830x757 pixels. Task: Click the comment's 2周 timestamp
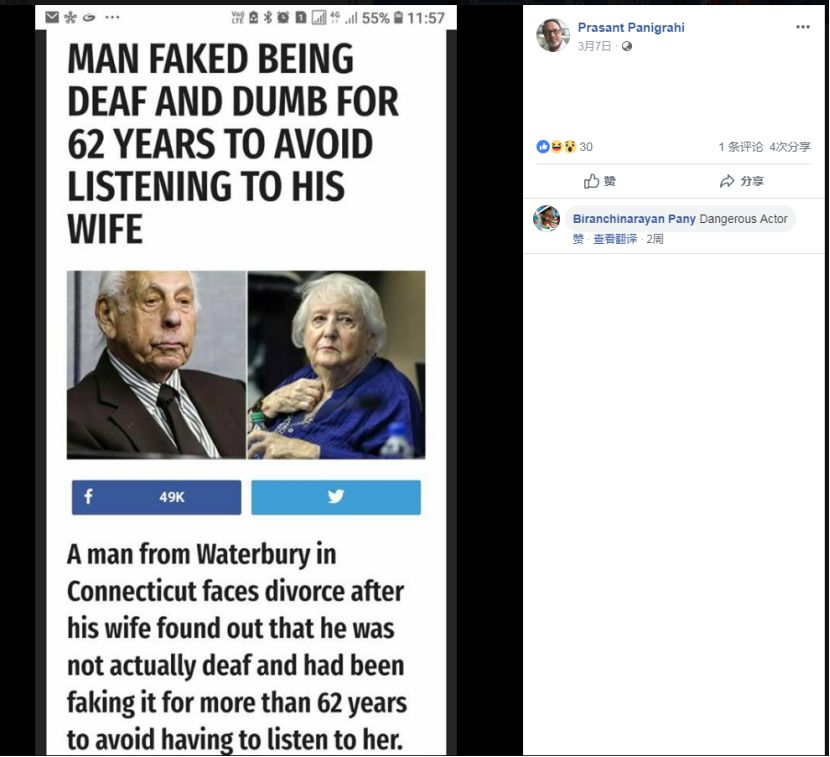point(655,239)
